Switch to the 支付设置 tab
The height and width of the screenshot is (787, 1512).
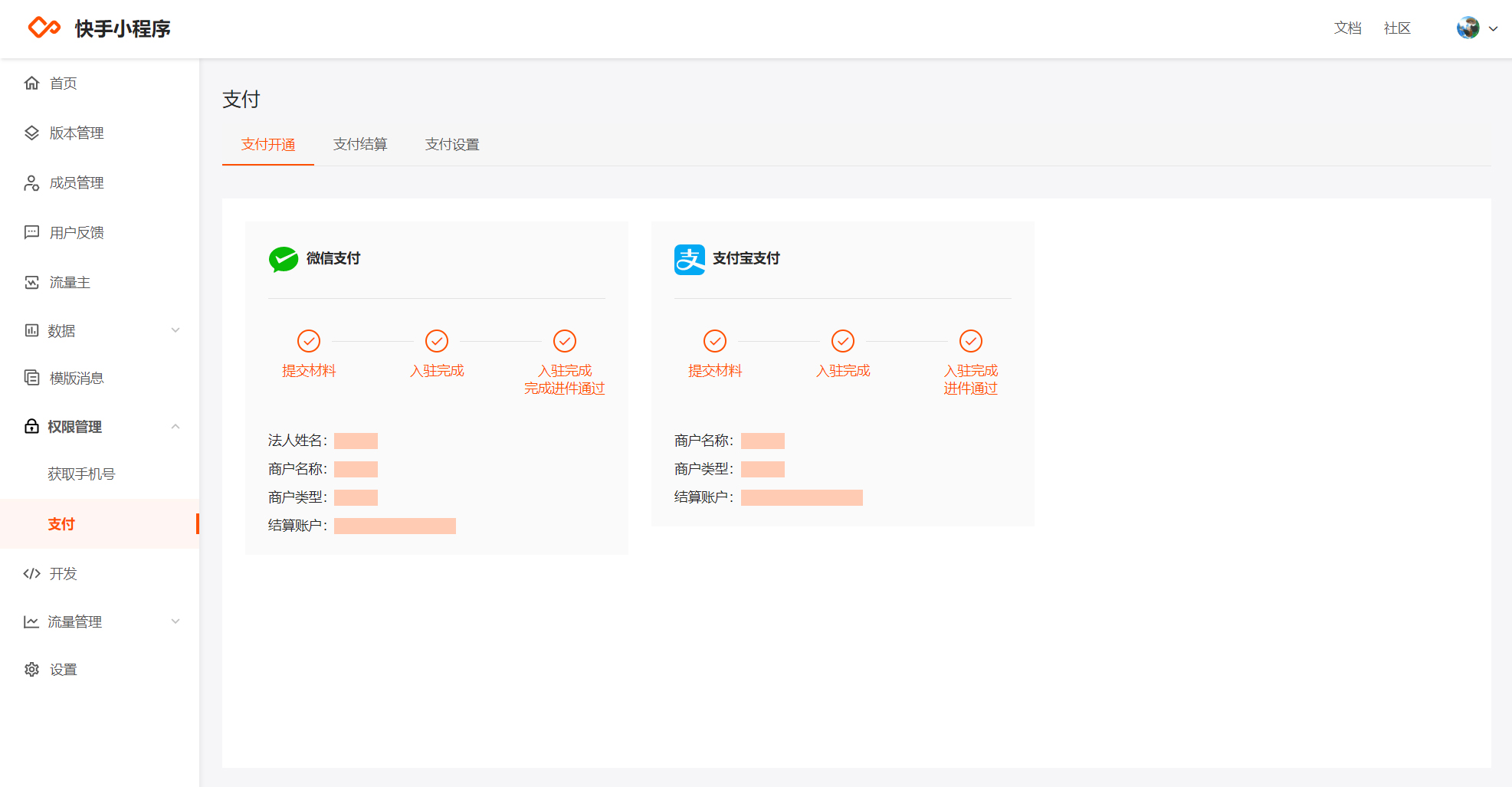tap(452, 144)
